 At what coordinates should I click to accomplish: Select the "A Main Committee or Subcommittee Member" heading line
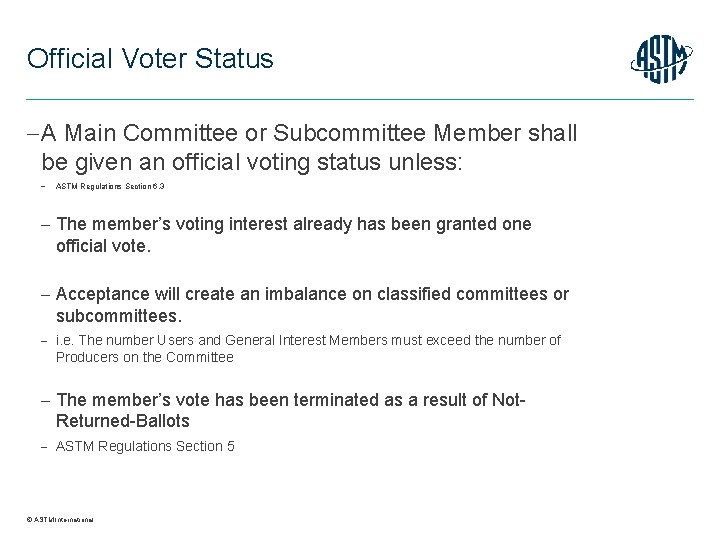(x=308, y=133)
